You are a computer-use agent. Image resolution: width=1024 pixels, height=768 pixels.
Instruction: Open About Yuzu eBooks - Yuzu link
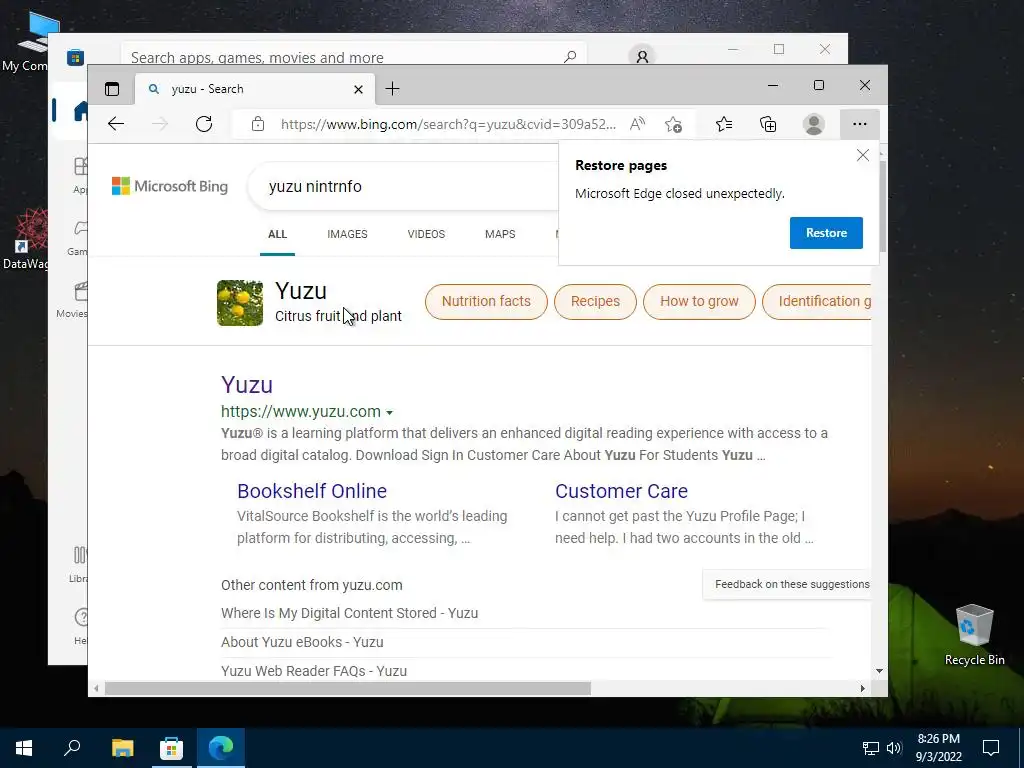(x=302, y=642)
